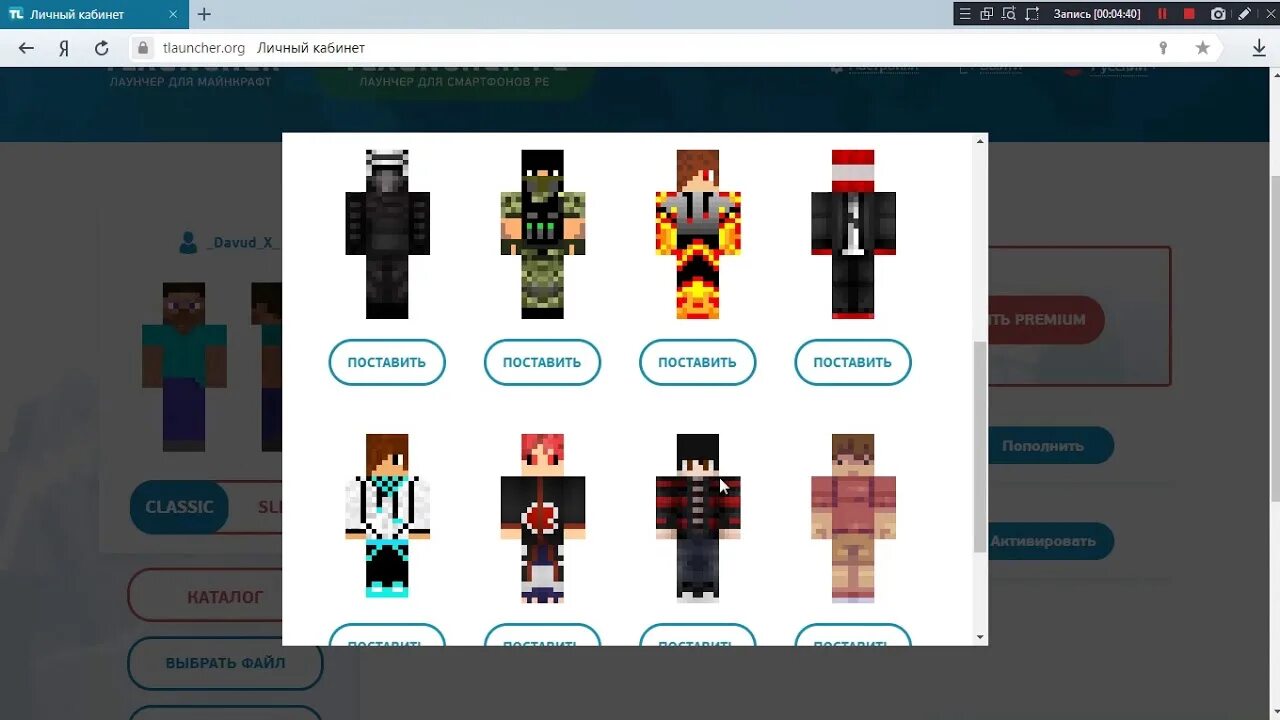
Task: Click the recorder region-selection icon
Action: click(1032, 14)
